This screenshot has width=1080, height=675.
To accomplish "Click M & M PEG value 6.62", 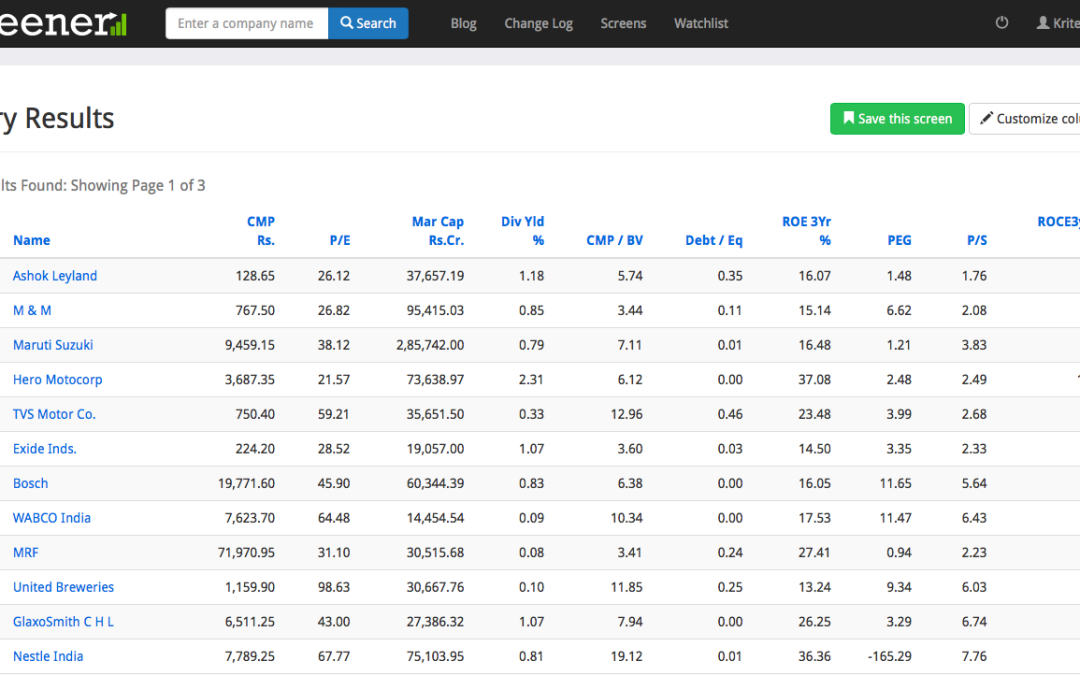I will point(899,311).
